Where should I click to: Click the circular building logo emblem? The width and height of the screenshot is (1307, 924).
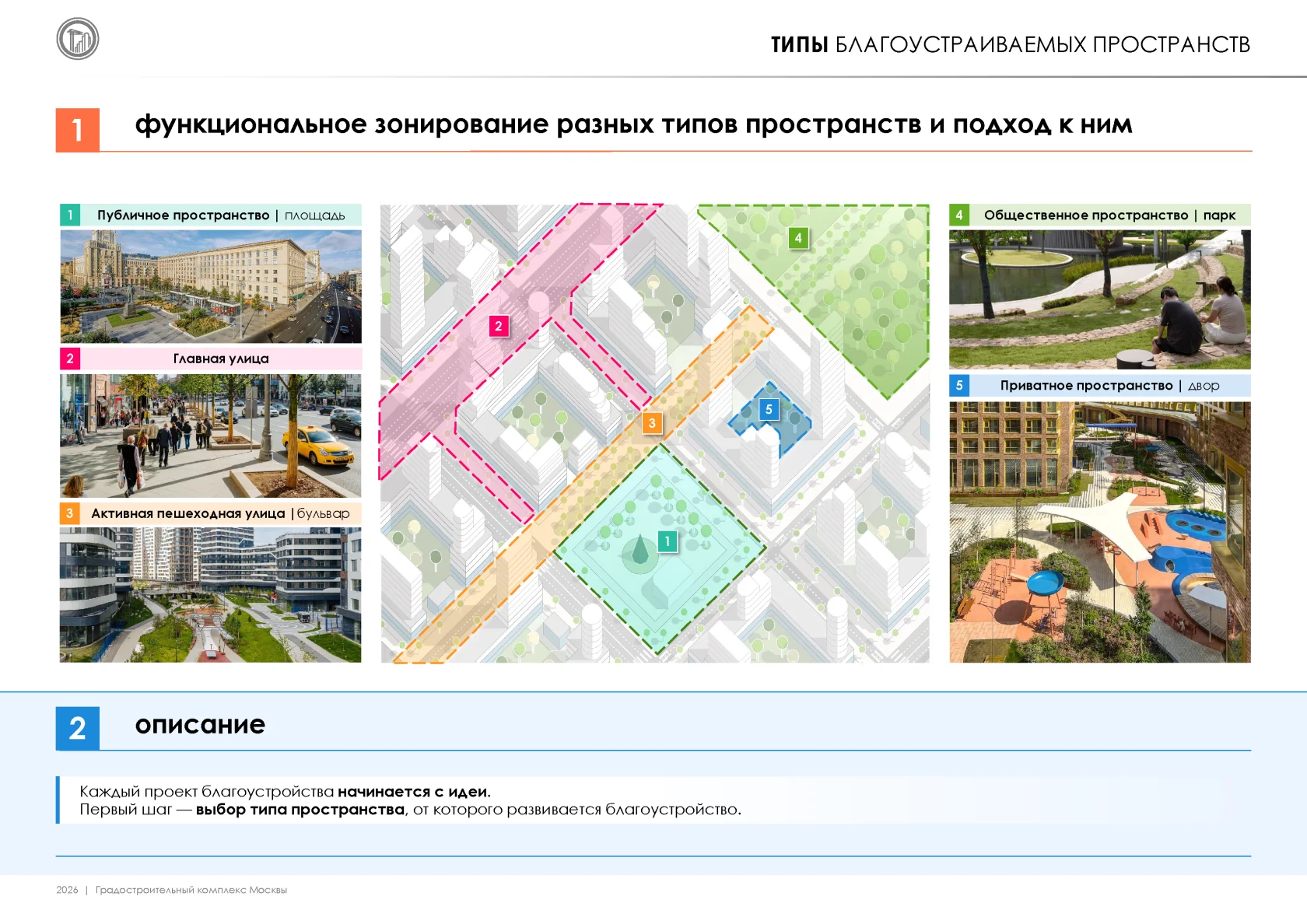pos(78,39)
